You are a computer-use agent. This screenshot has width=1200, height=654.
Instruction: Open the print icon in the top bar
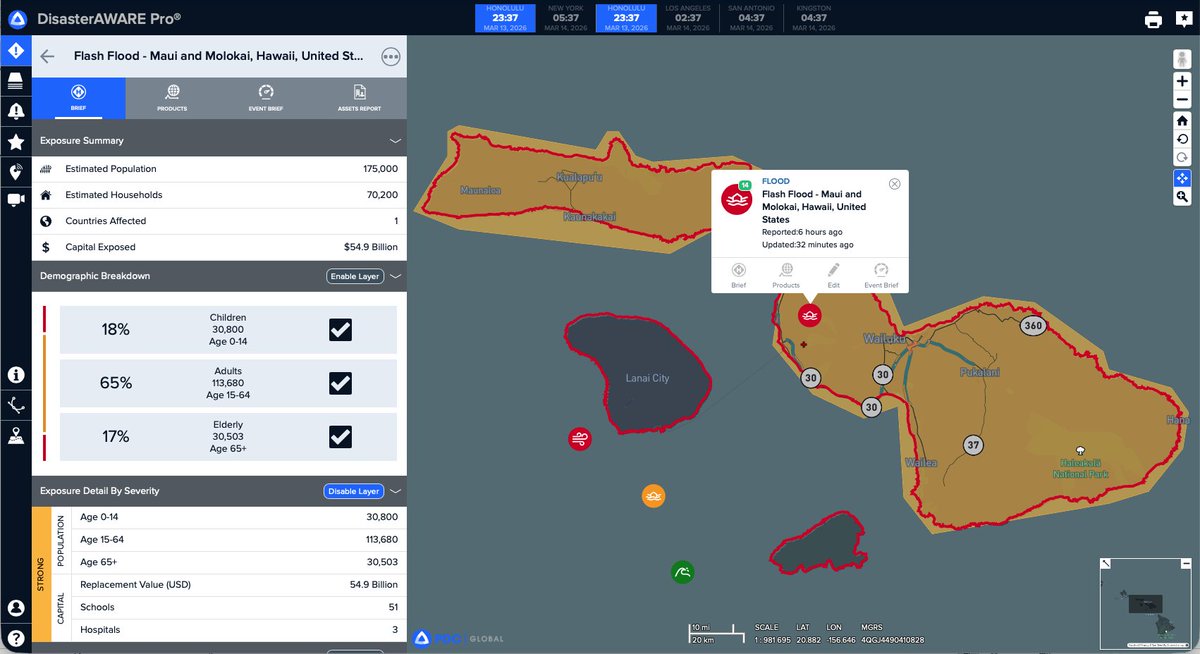click(x=1153, y=18)
